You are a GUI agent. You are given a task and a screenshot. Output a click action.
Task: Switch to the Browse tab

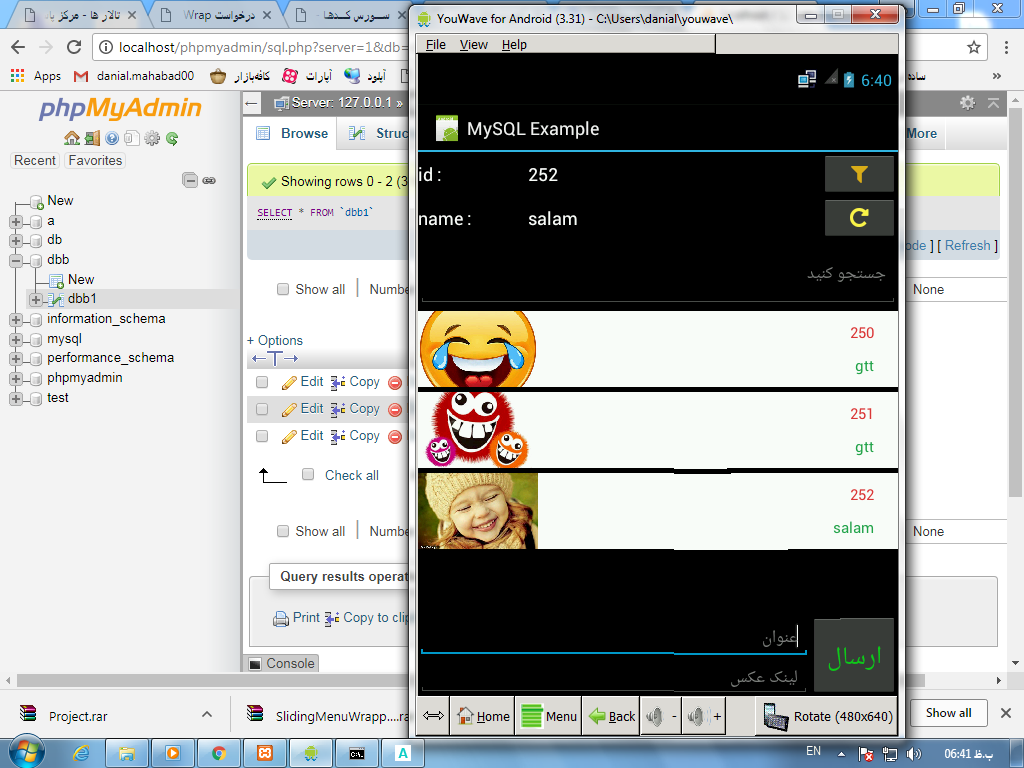coord(292,133)
